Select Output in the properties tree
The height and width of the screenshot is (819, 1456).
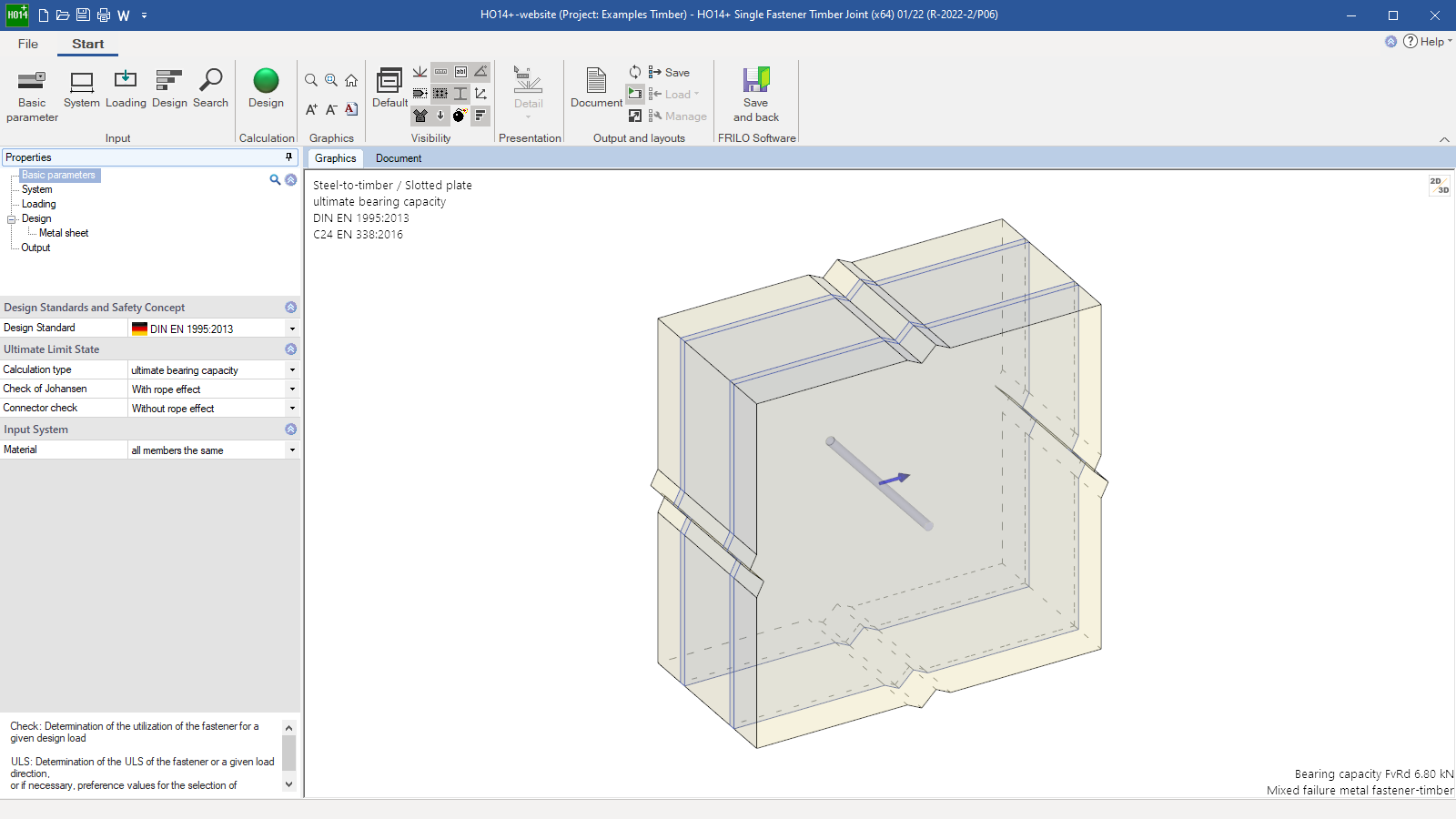[35, 248]
